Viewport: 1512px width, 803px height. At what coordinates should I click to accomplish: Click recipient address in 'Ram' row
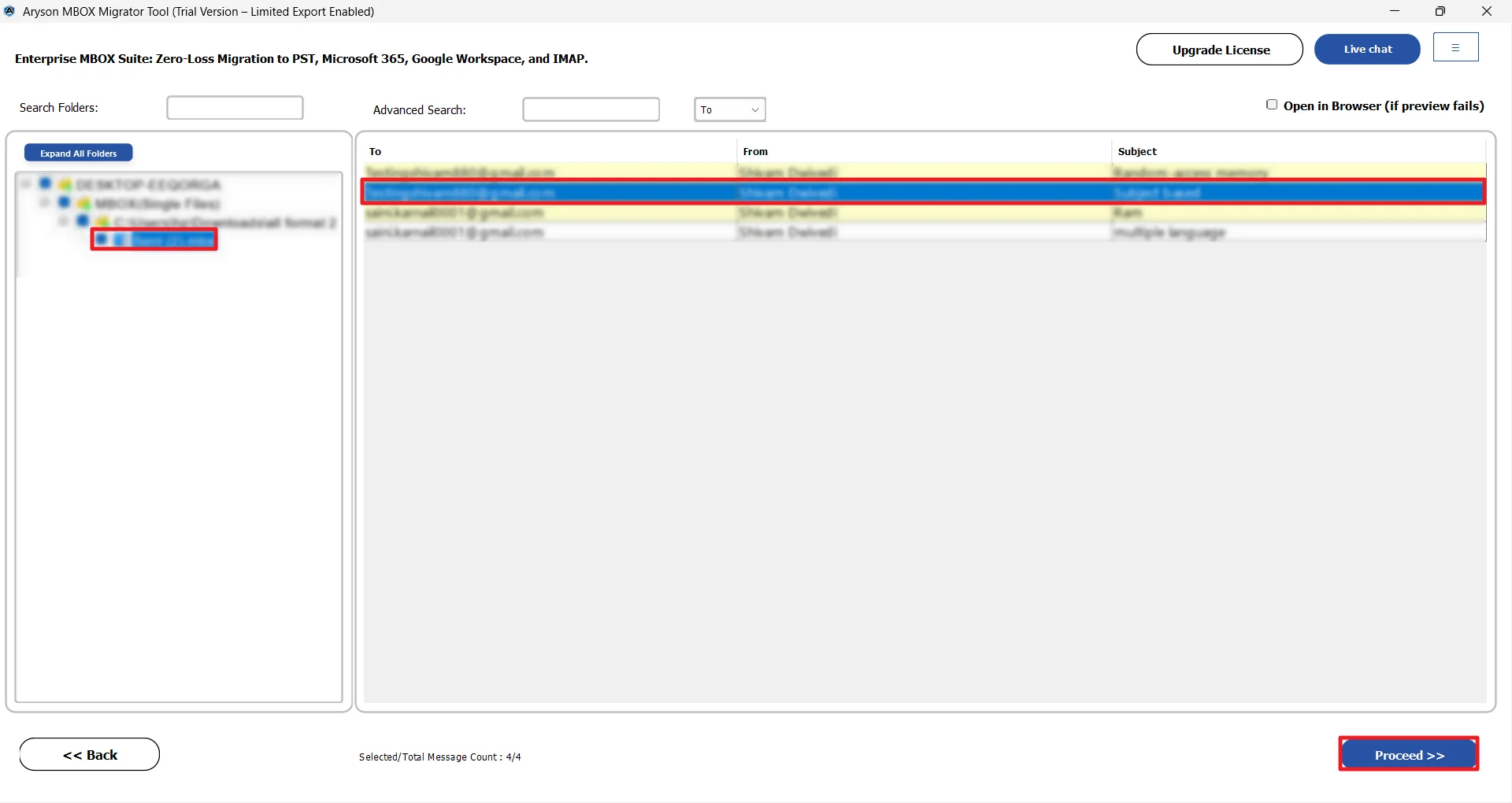(454, 213)
